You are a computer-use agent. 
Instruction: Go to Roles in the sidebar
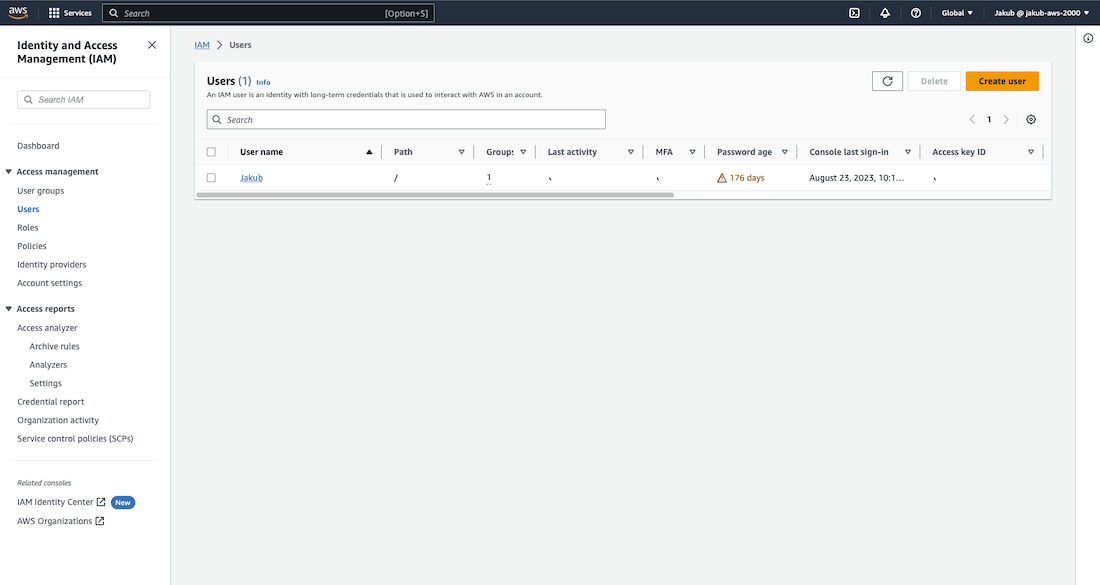[28, 228]
